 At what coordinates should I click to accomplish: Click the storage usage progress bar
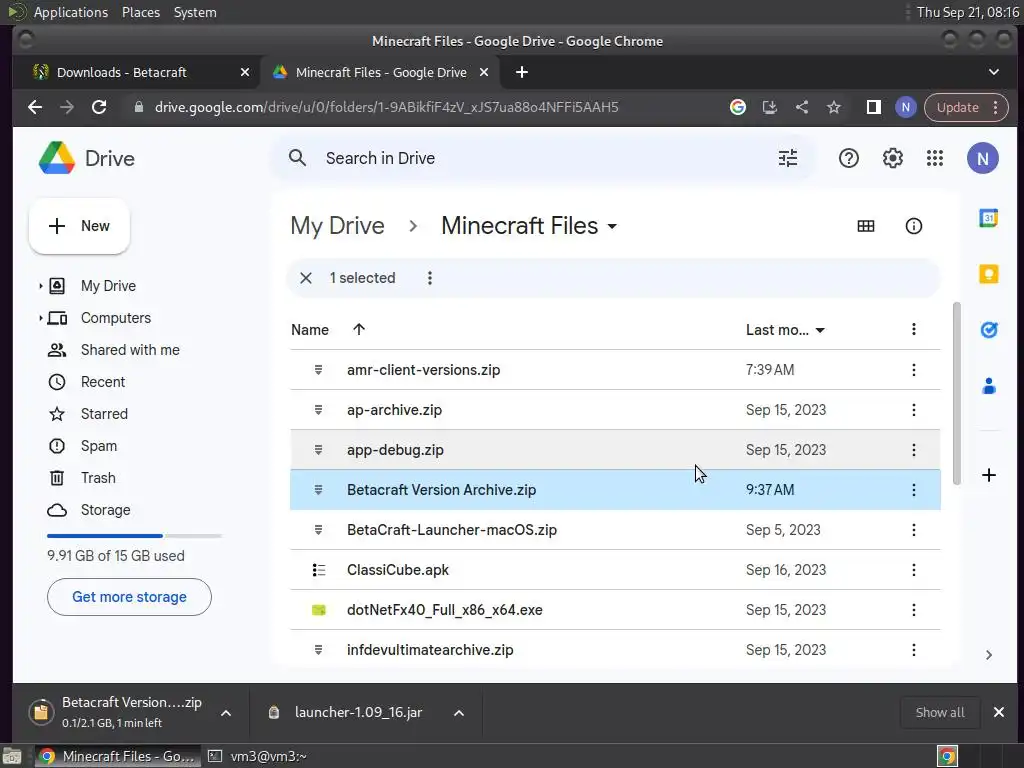tap(134, 536)
